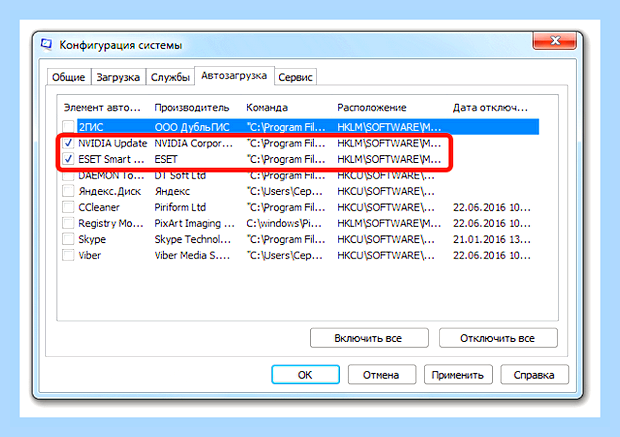Select the Автозагрузка tab
The width and height of the screenshot is (620, 437).
[x=234, y=76]
